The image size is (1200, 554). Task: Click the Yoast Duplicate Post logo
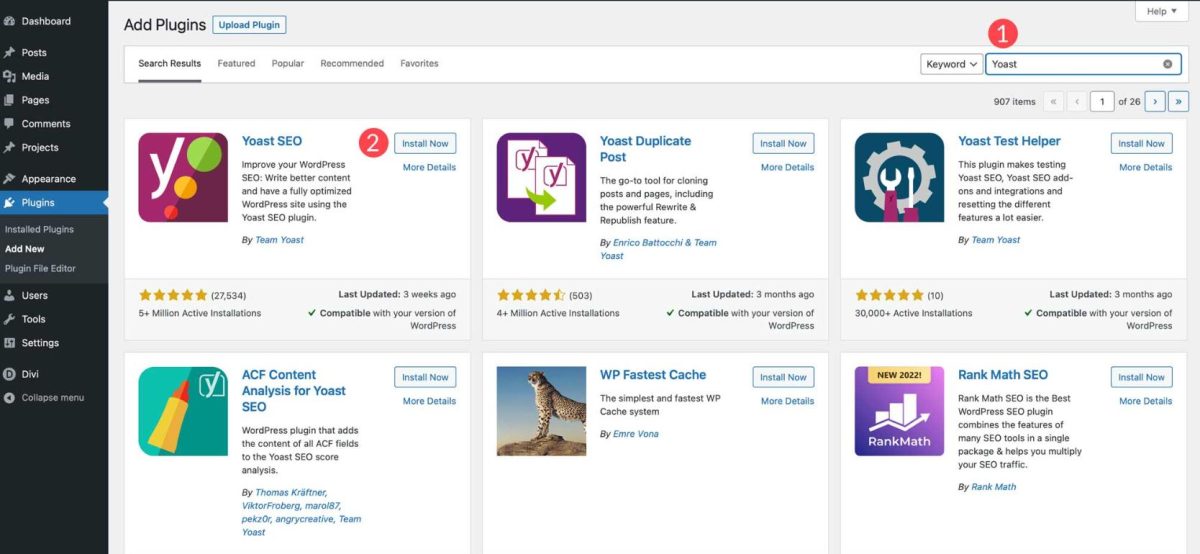541,177
